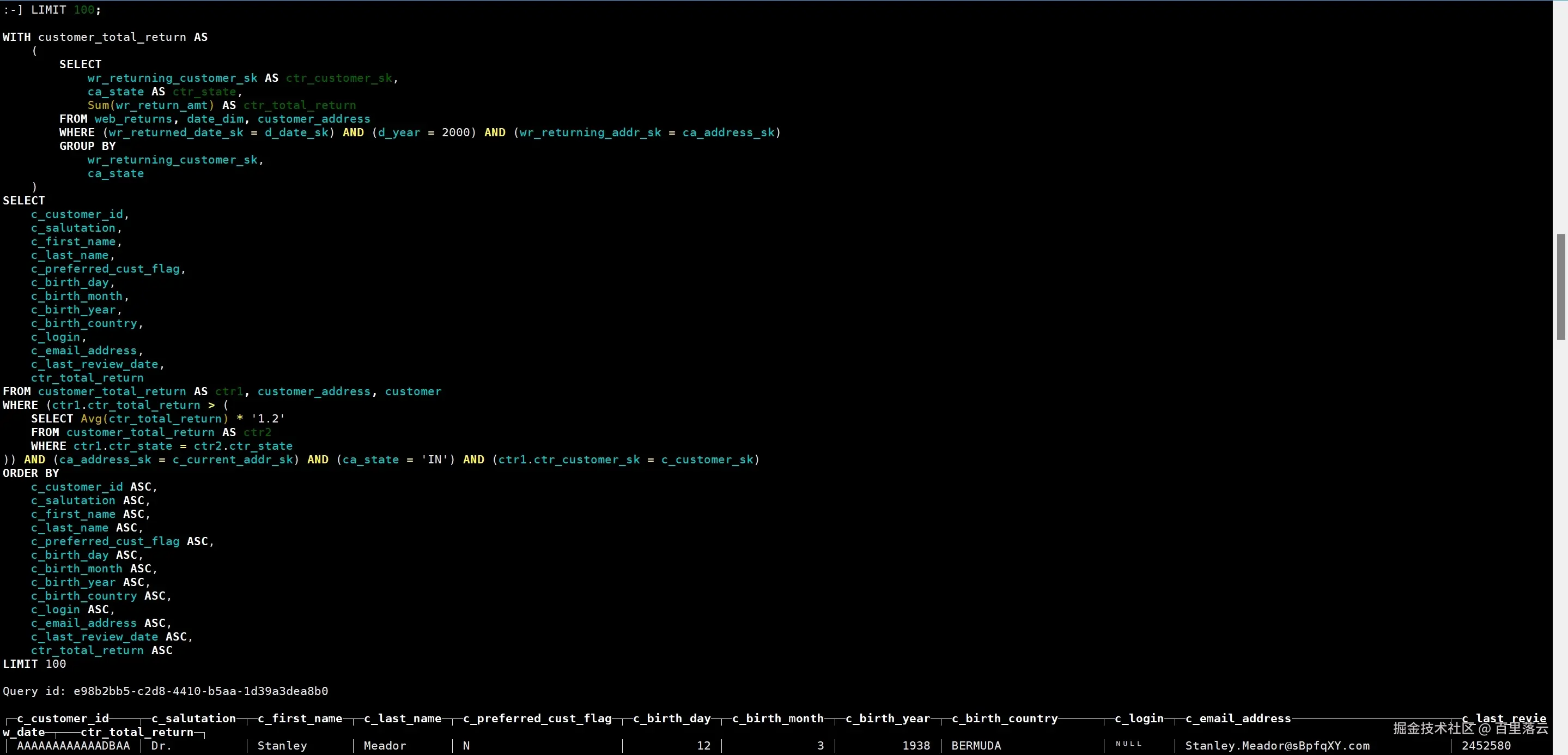This screenshot has width=1568, height=755.
Task: Click the c_customer_id column header
Action: pos(63,718)
